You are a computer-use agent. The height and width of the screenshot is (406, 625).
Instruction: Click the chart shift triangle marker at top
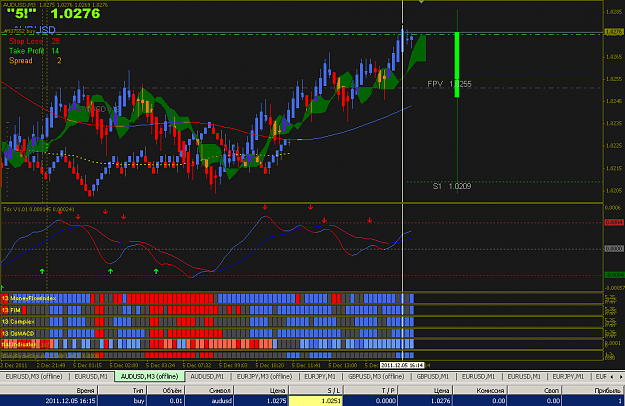tap(421, 2)
